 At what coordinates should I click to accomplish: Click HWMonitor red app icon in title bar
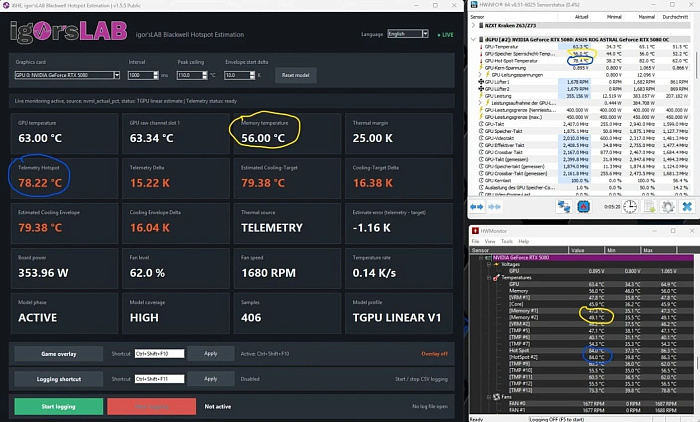pos(475,231)
